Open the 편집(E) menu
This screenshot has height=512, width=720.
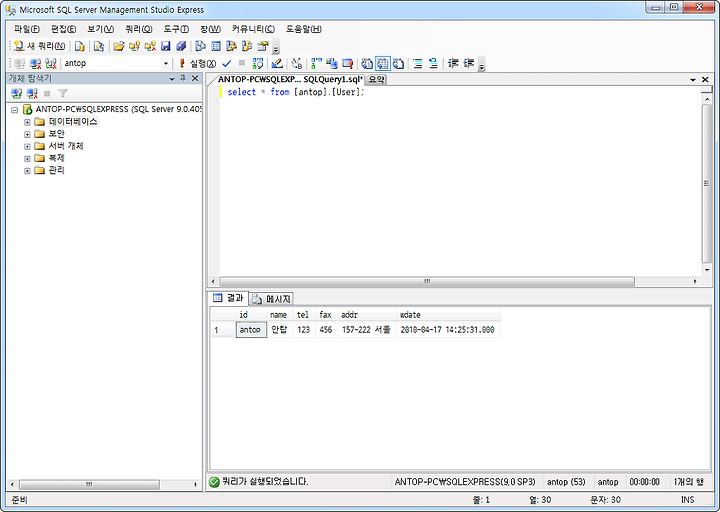(63, 29)
